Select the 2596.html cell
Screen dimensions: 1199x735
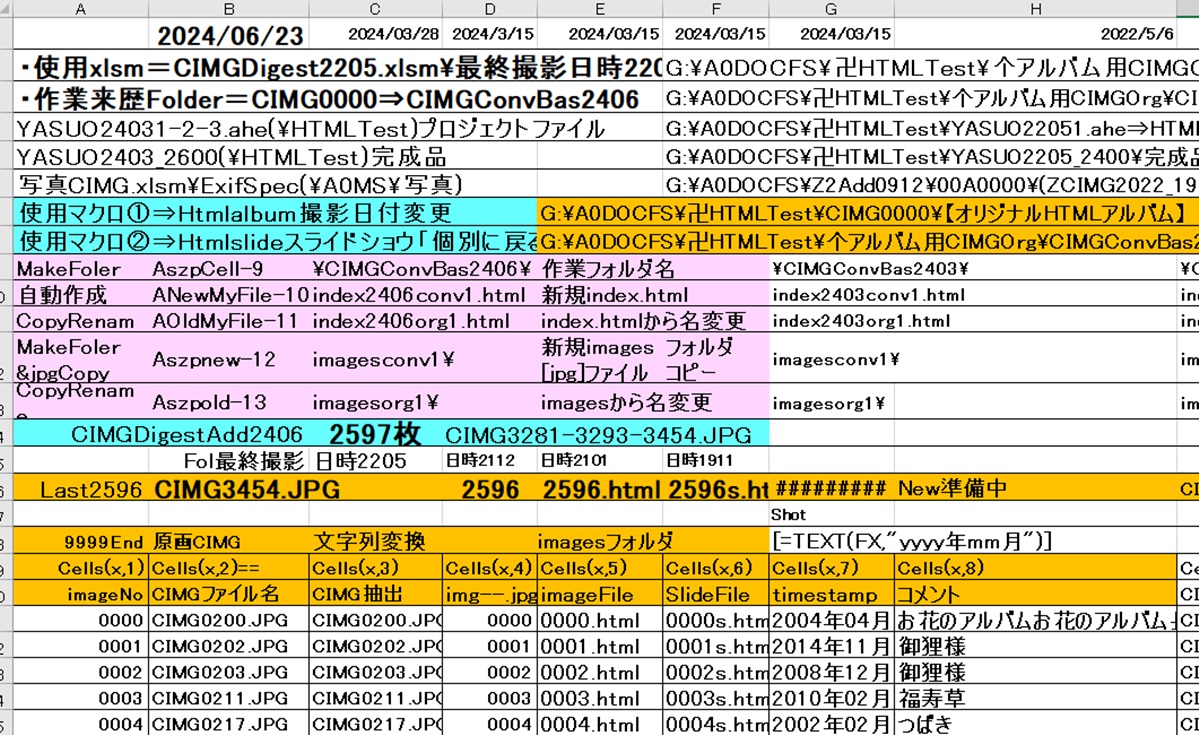(600, 489)
